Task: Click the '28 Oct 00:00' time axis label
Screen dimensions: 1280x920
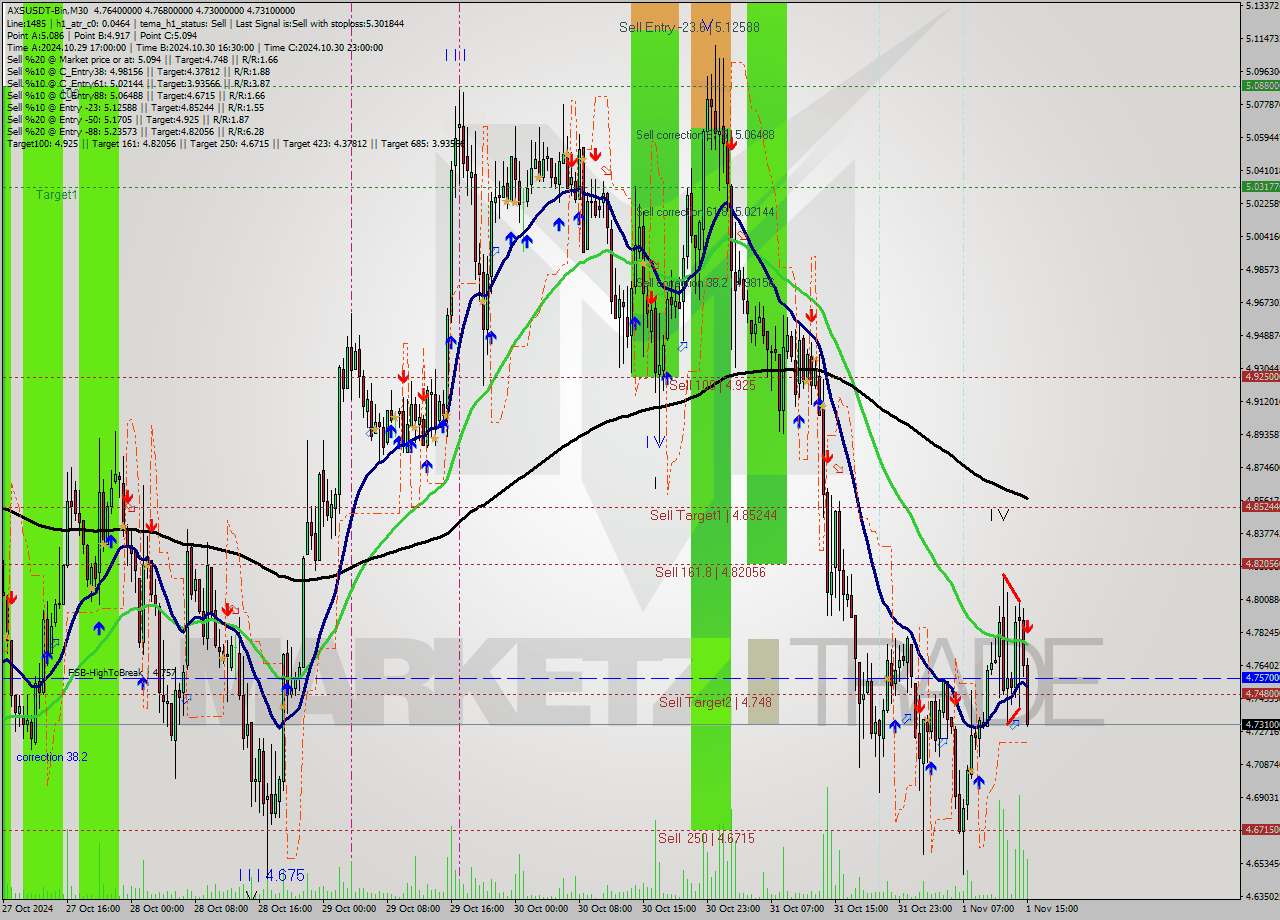Action: coord(156,909)
